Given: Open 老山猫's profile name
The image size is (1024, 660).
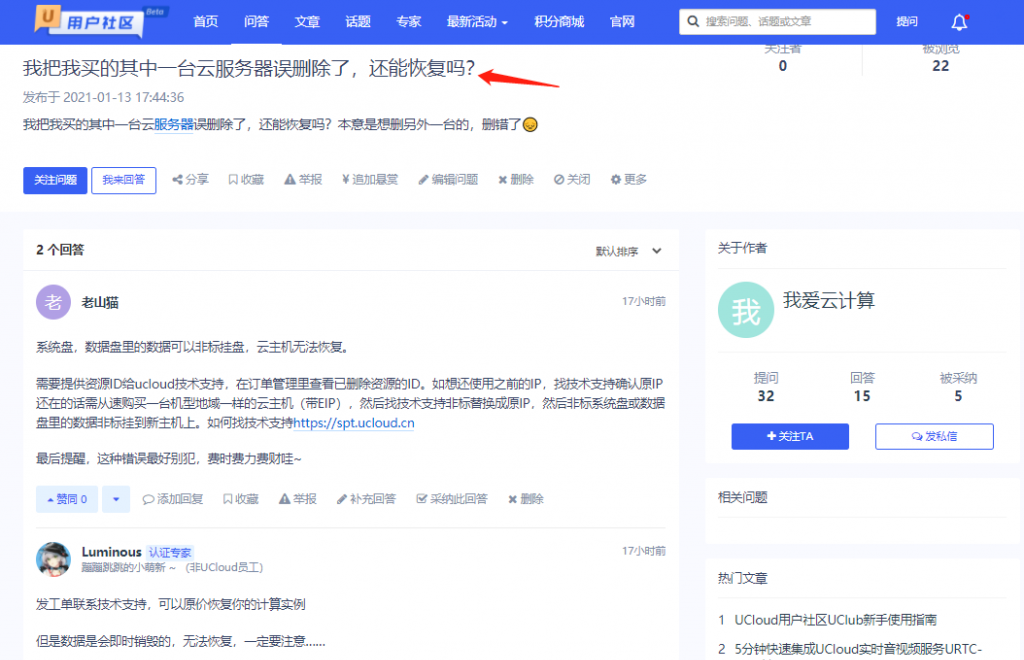Looking at the screenshot, I should [x=100, y=302].
